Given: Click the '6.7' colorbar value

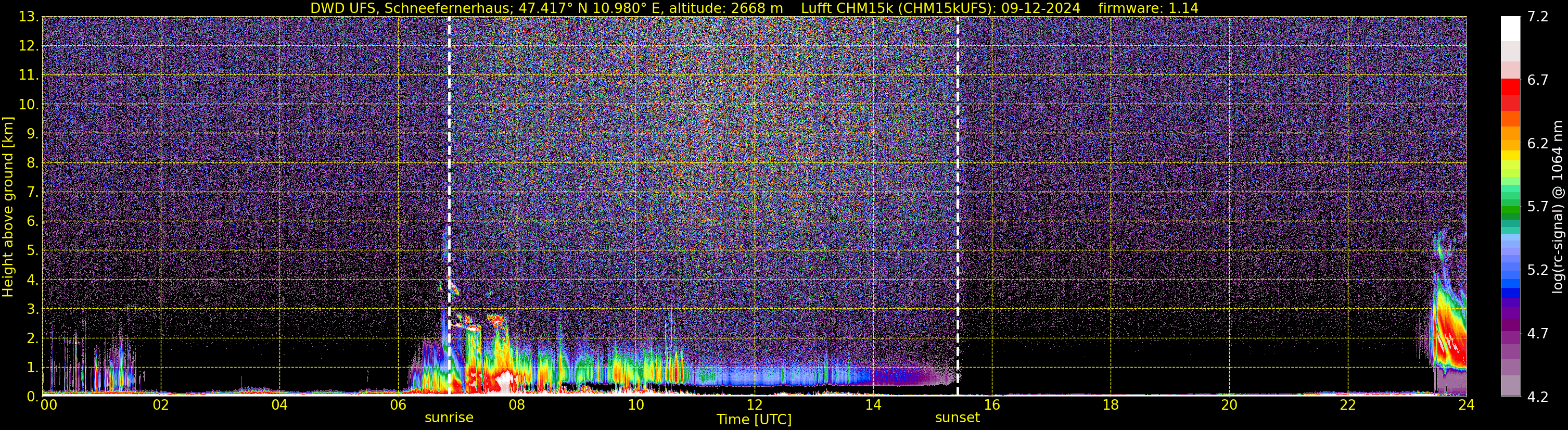Looking at the screenshot, I should [x=1538, y=80].
